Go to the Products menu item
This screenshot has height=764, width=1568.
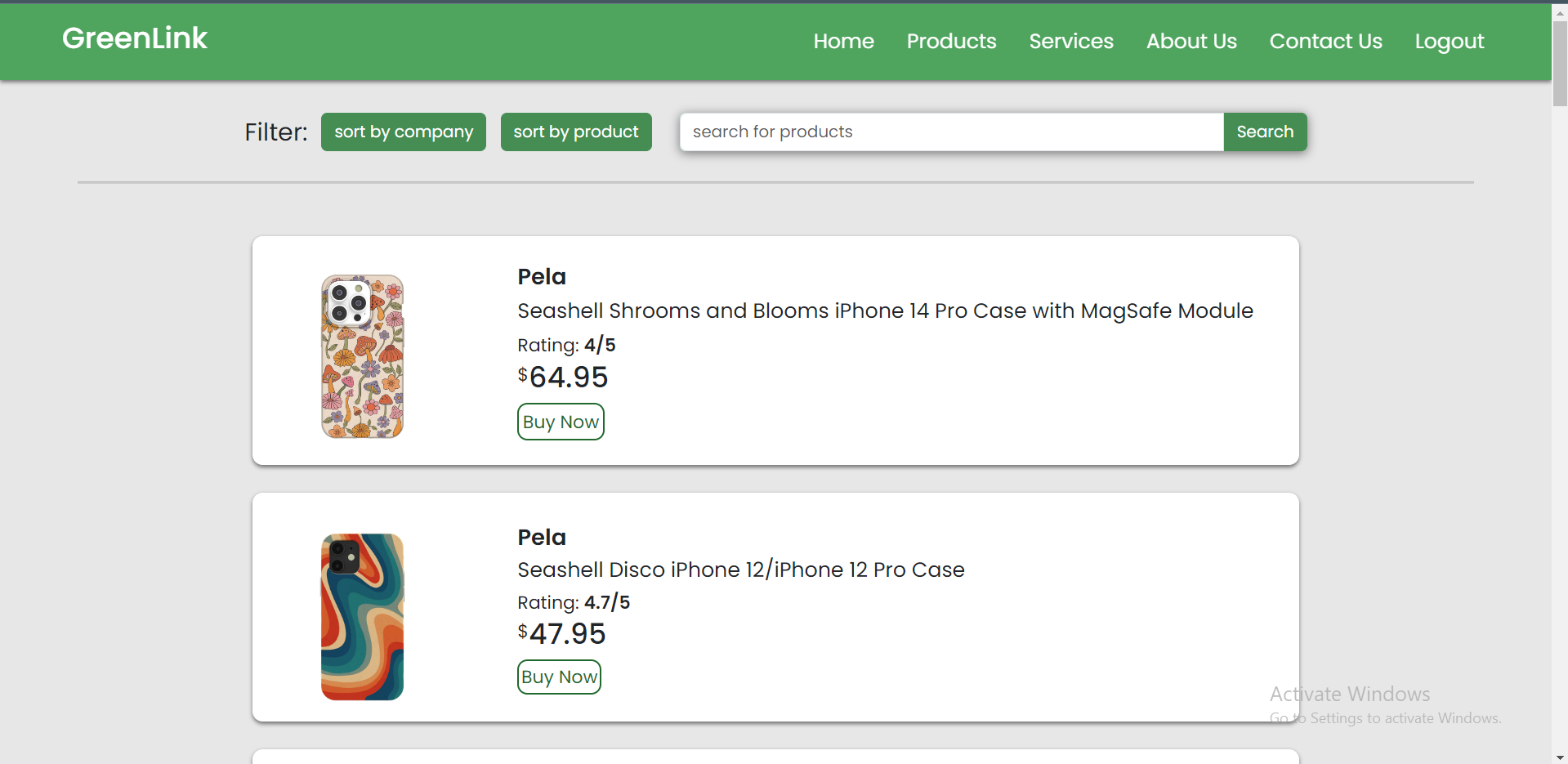coord(951,41)
